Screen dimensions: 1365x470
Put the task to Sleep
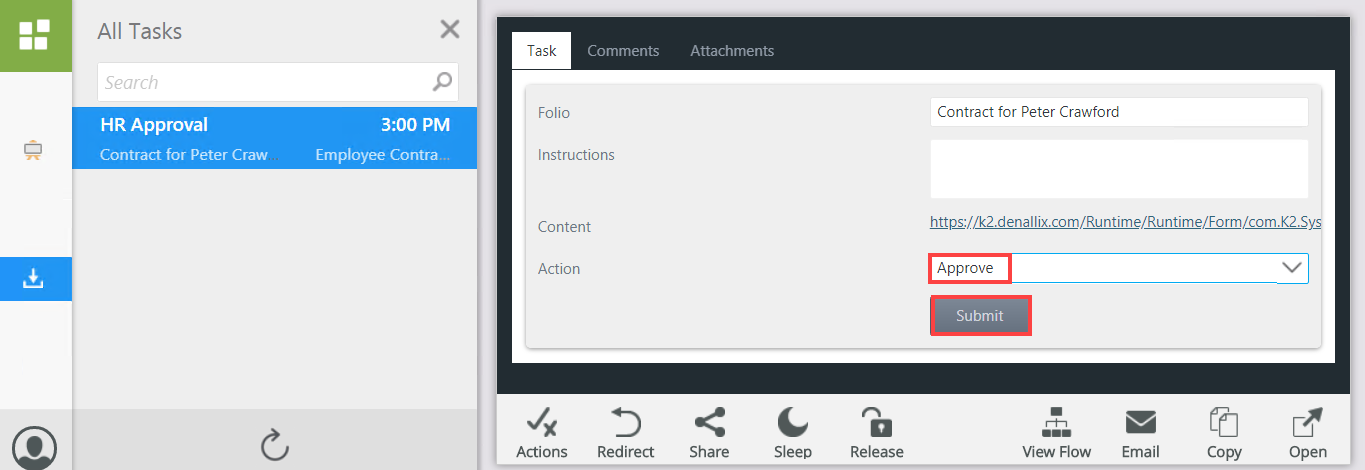click(793, 434)
